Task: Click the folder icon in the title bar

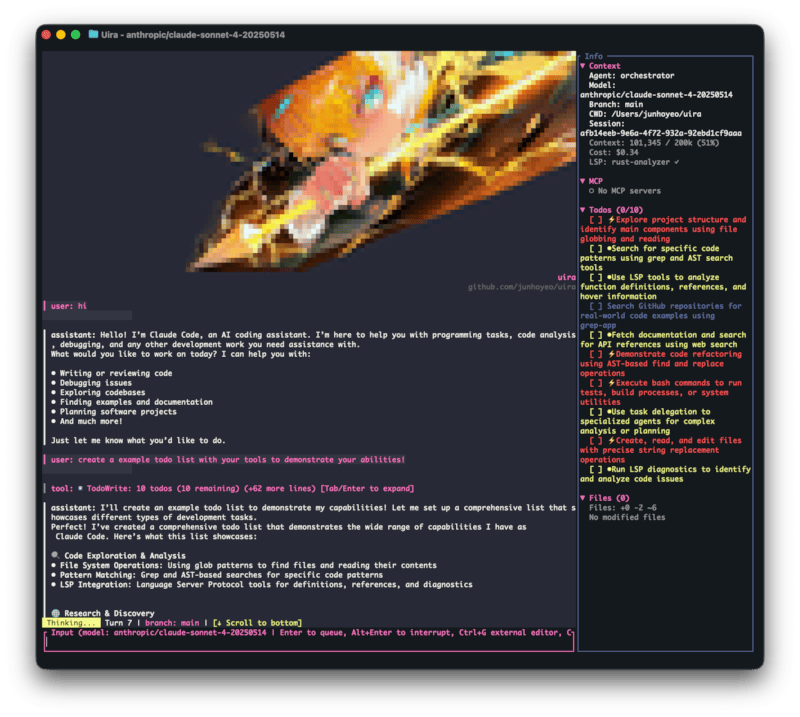Action: point(93,34)
